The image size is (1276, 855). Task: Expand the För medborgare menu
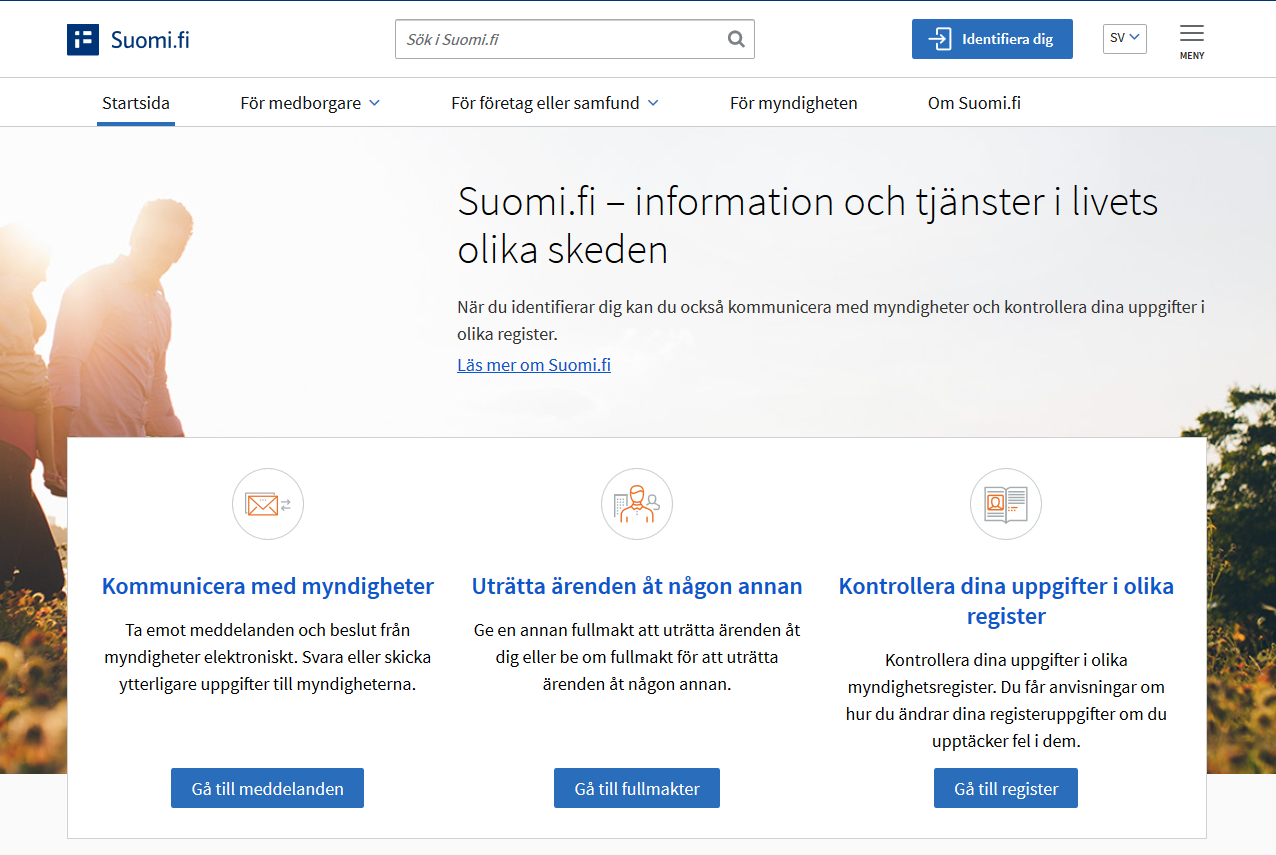[310, 103]
